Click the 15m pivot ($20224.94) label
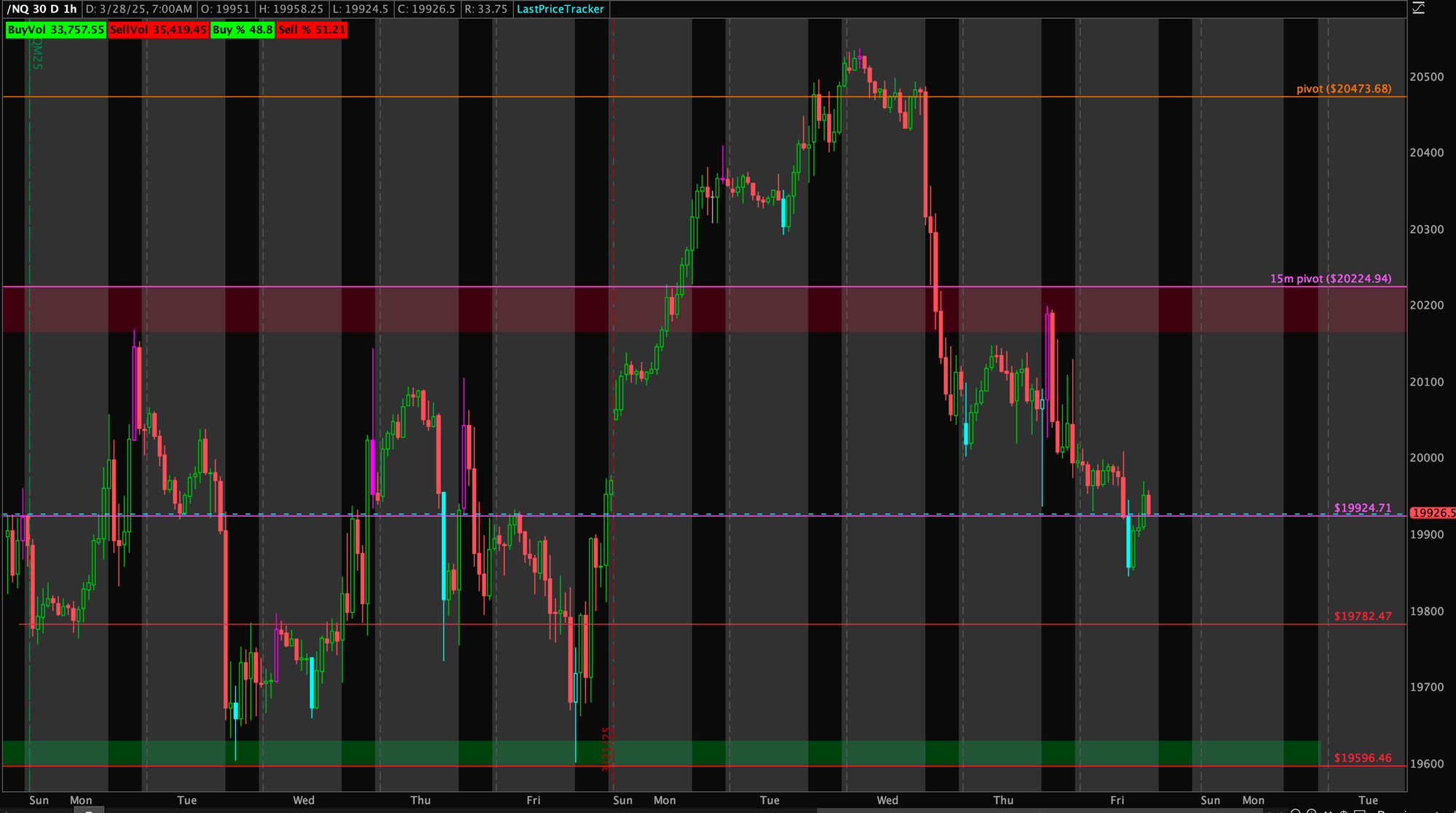 point(1330,279)
